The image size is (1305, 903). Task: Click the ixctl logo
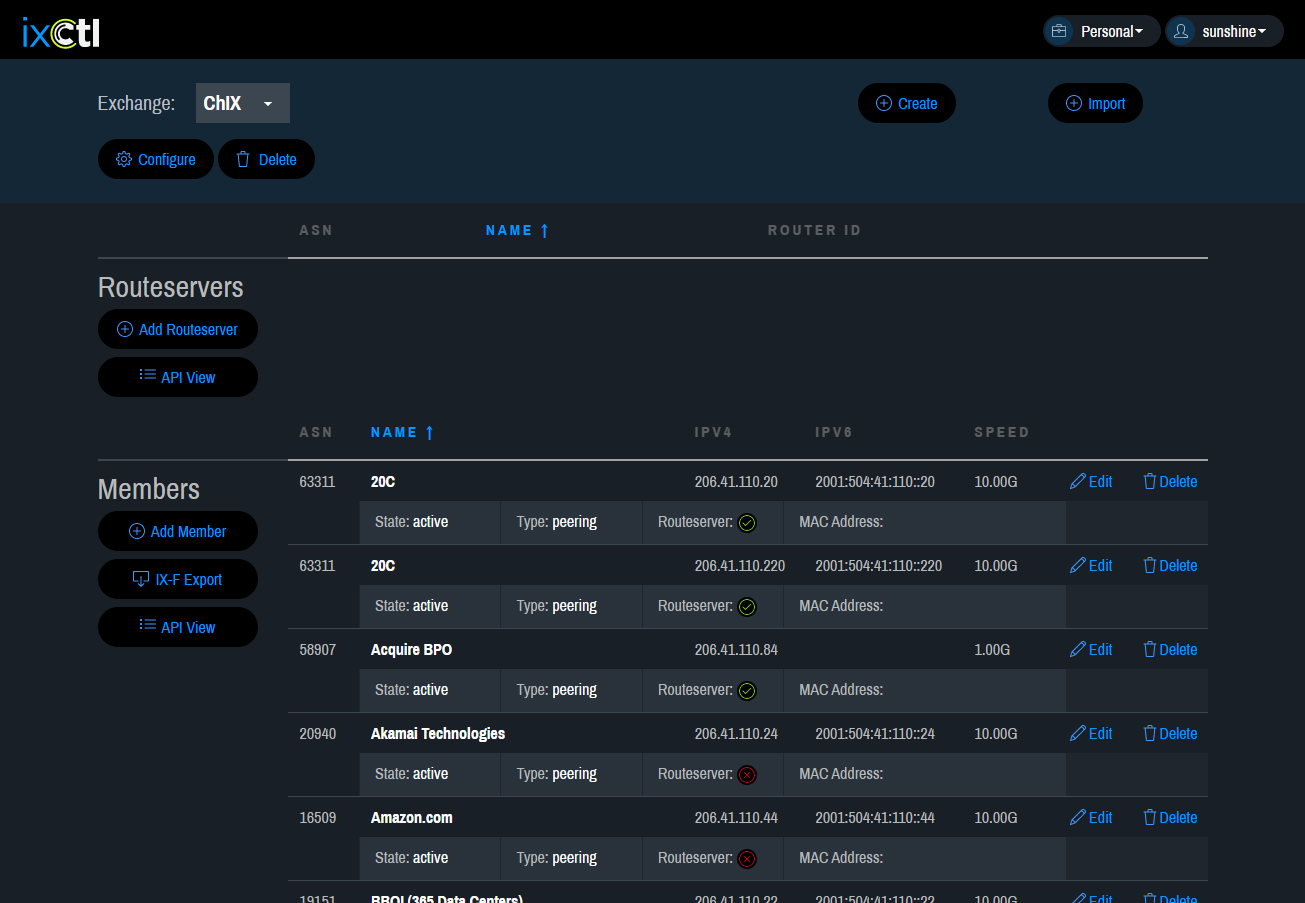point(61,32)
